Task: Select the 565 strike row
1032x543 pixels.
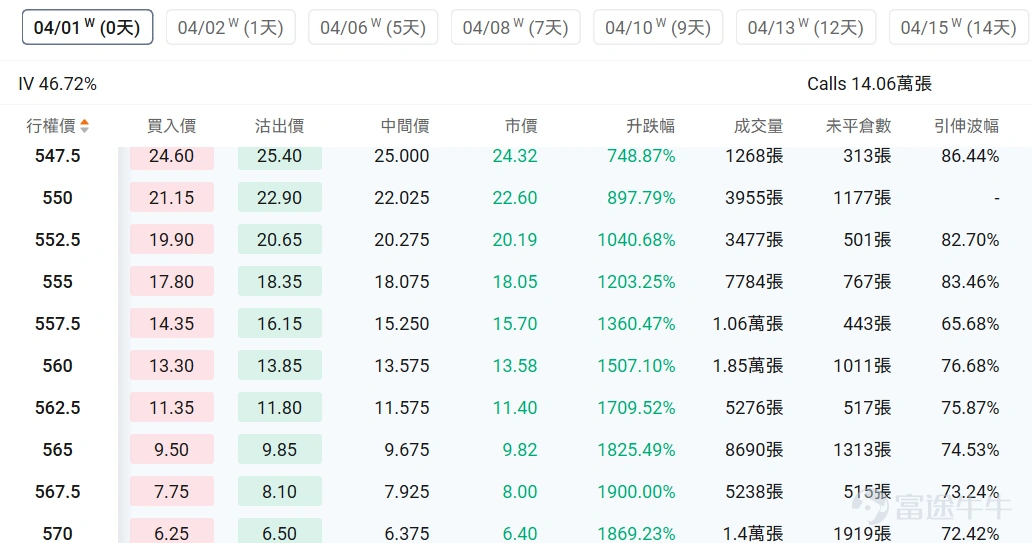Action: click(516, 450)
